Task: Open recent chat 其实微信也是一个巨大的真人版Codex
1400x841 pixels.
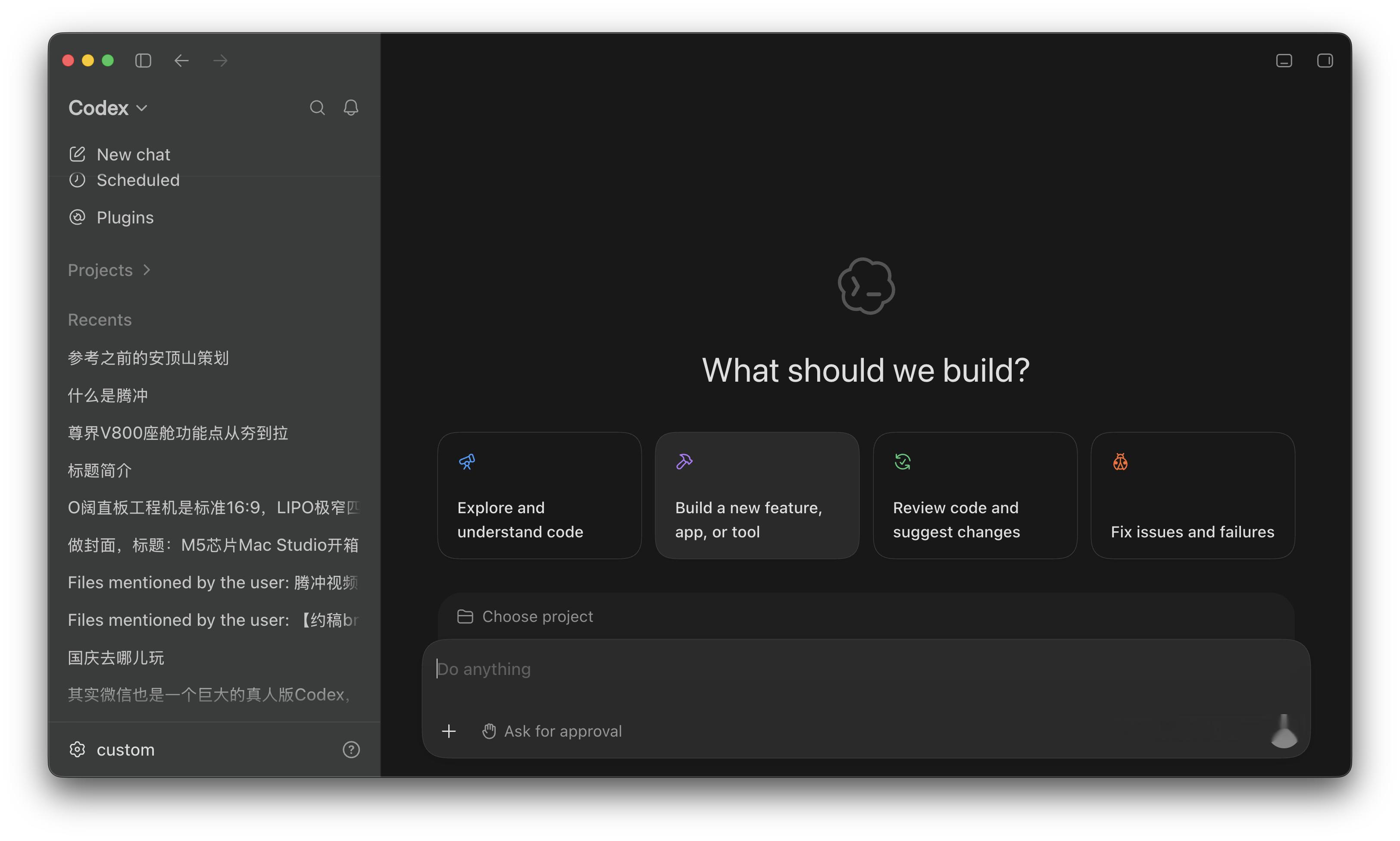Action: 214,694
